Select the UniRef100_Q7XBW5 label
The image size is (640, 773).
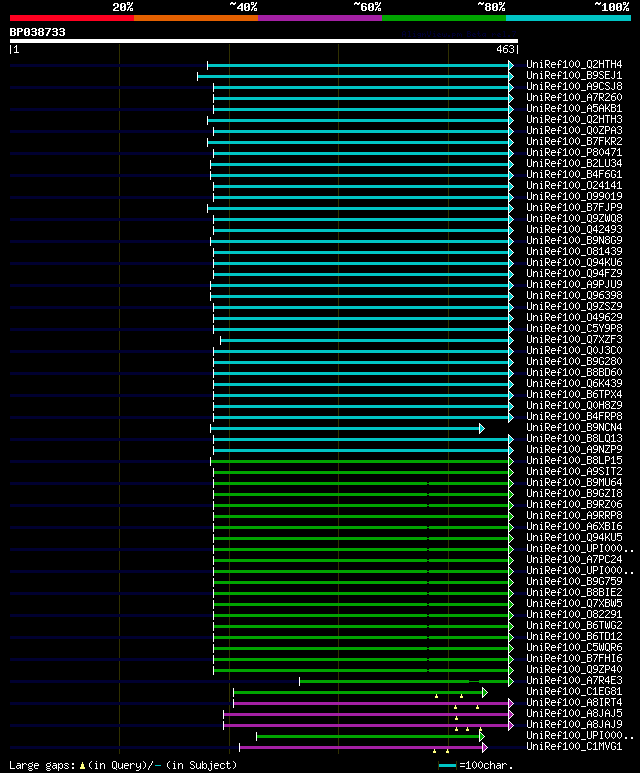(x=574, y=603)
